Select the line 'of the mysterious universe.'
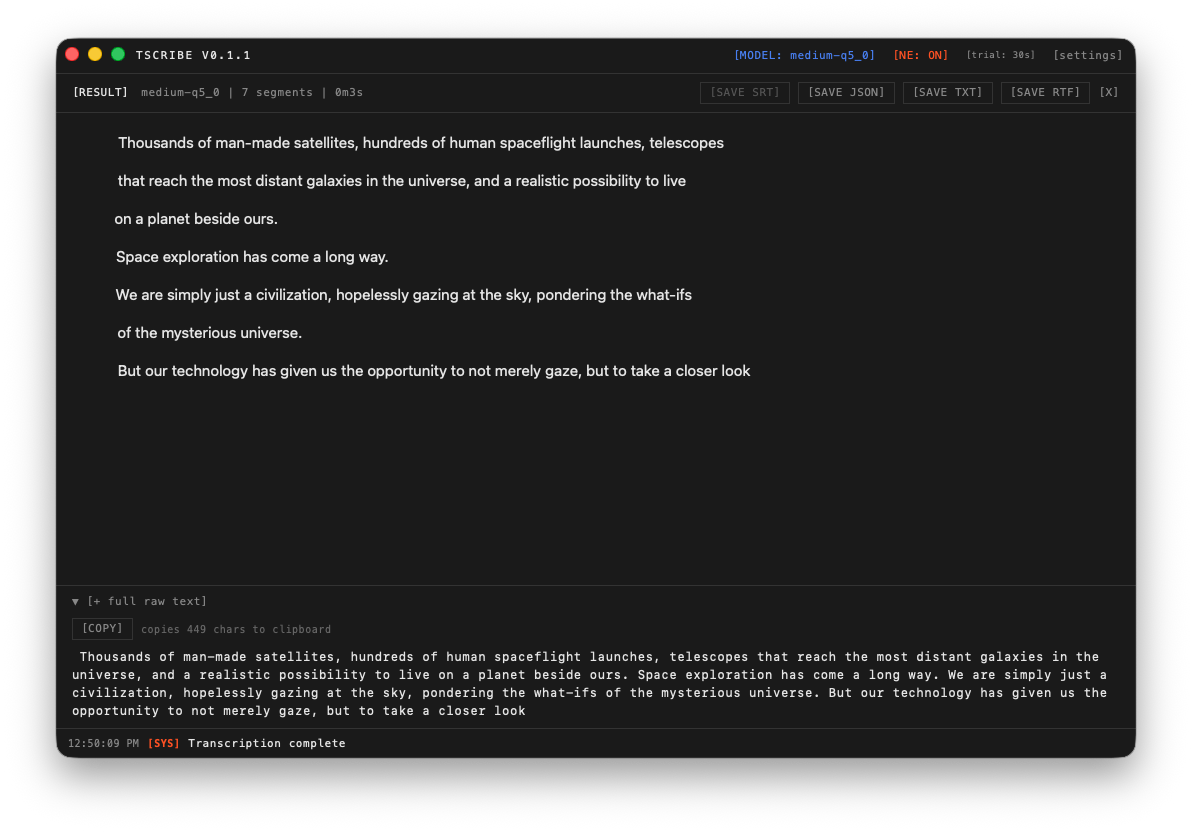1192x832 pixels. coord(210,333)
